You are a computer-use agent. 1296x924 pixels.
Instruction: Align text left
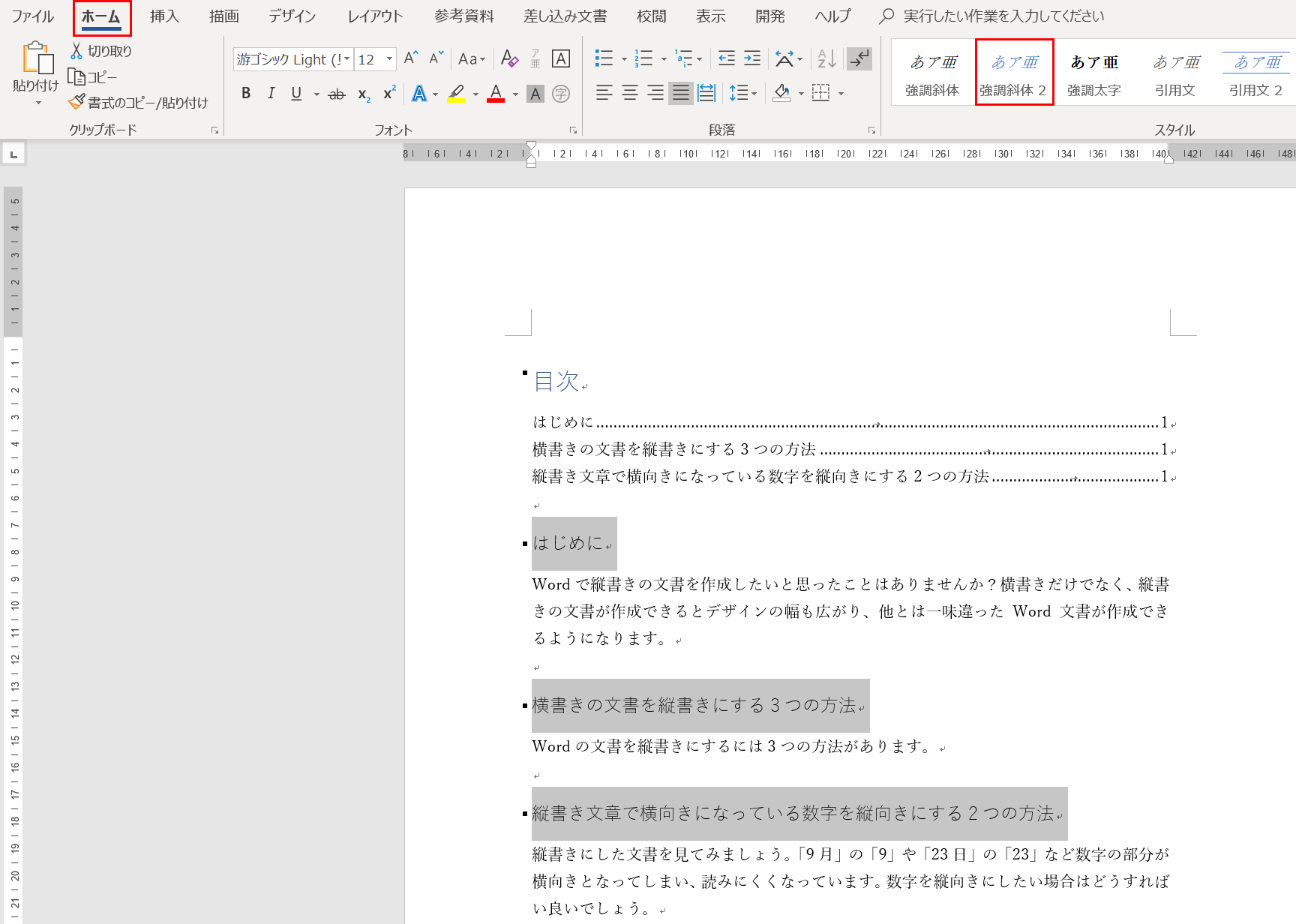tap(604, 94)
